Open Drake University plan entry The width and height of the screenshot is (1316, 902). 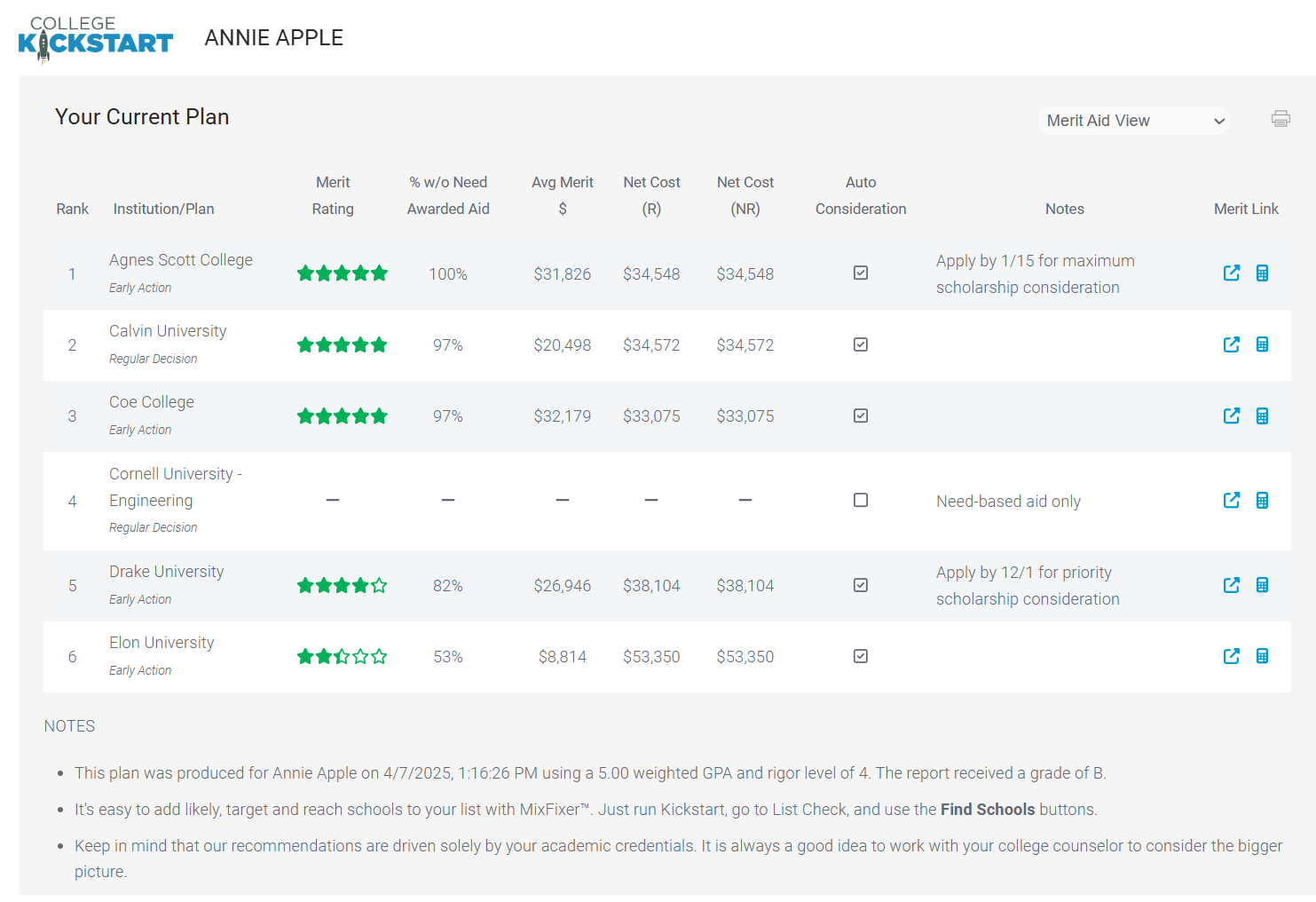coord(167,572)
